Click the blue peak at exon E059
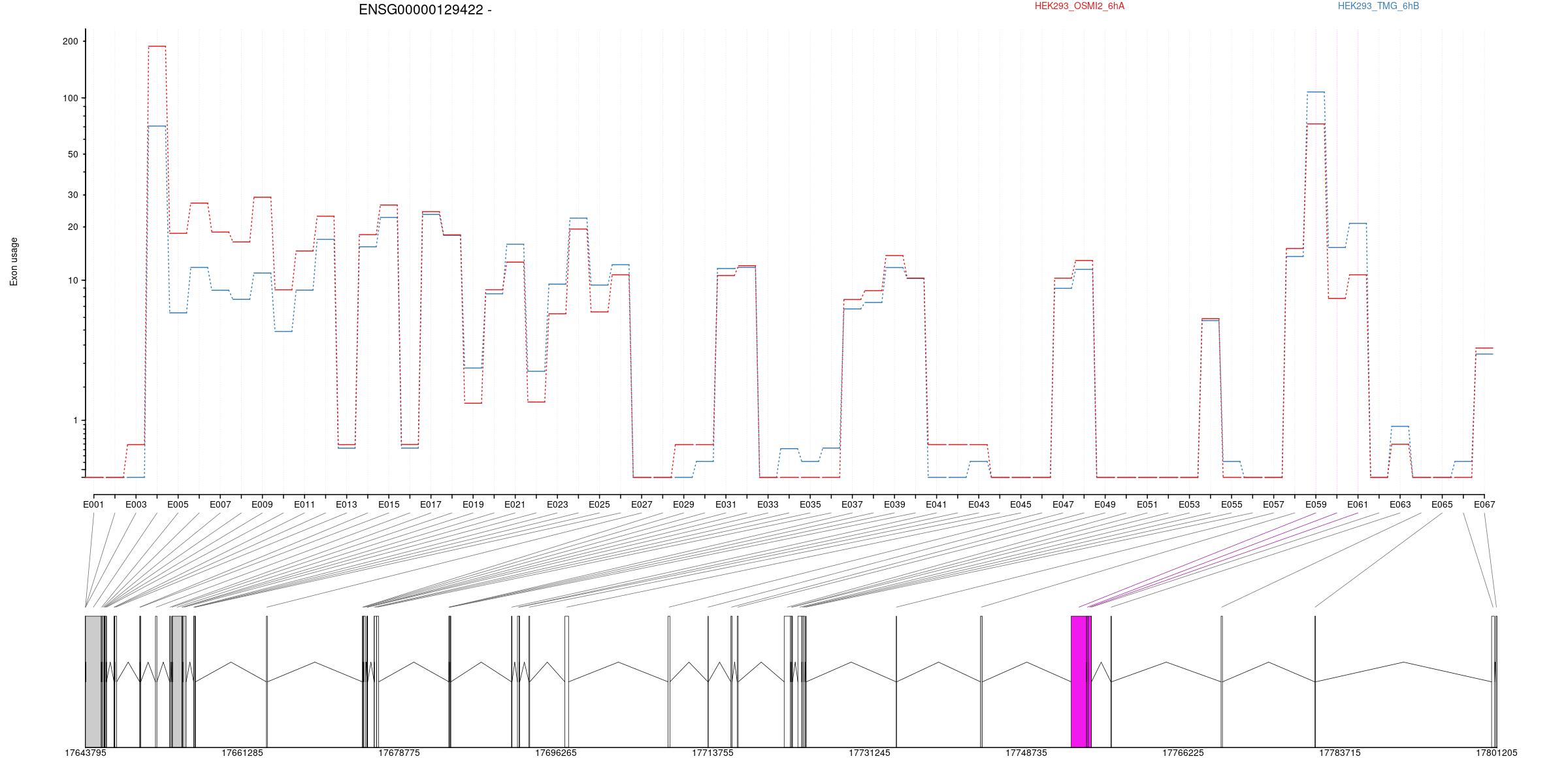Screen dimensions: 1568x784 [1316, 92]
